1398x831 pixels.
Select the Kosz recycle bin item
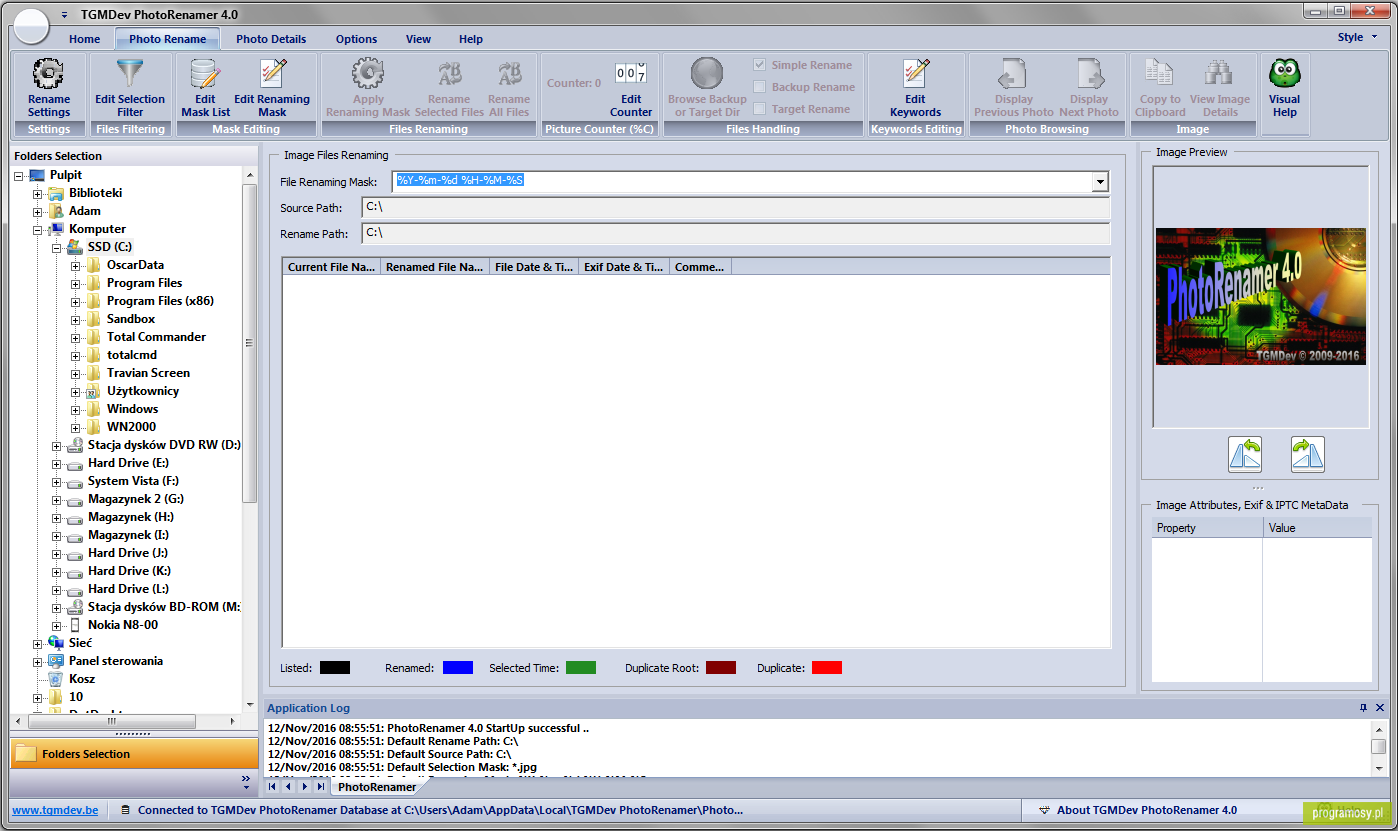coord(82,679)
